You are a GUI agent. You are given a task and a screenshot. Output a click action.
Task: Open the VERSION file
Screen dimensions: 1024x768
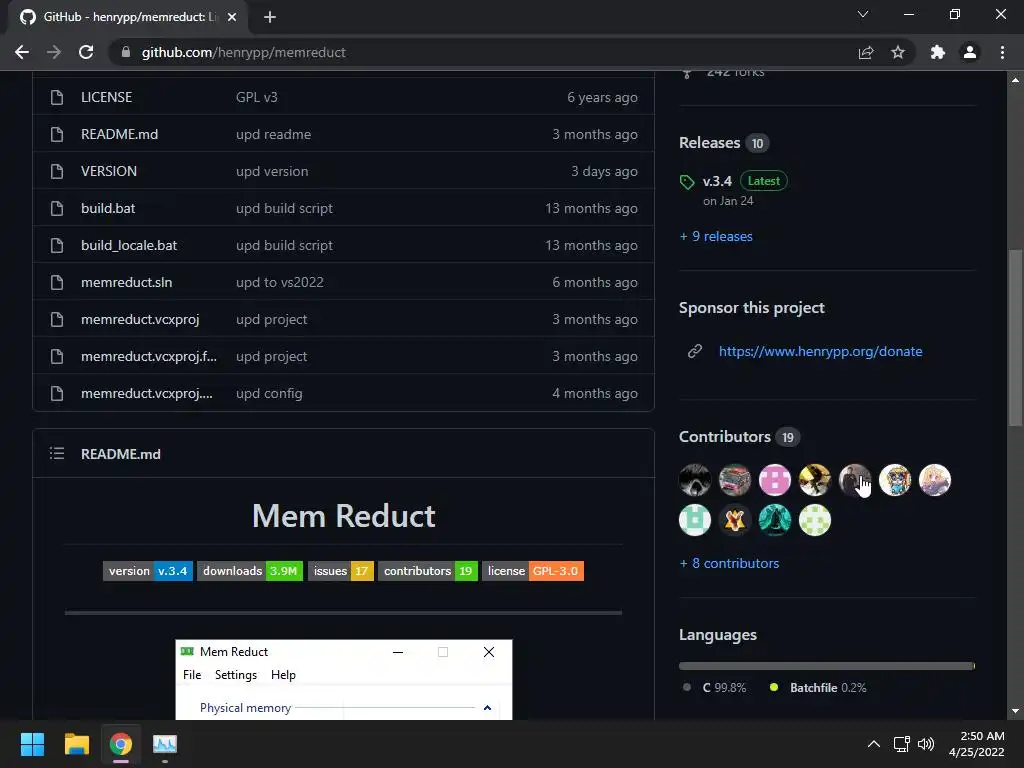point(109,171)
